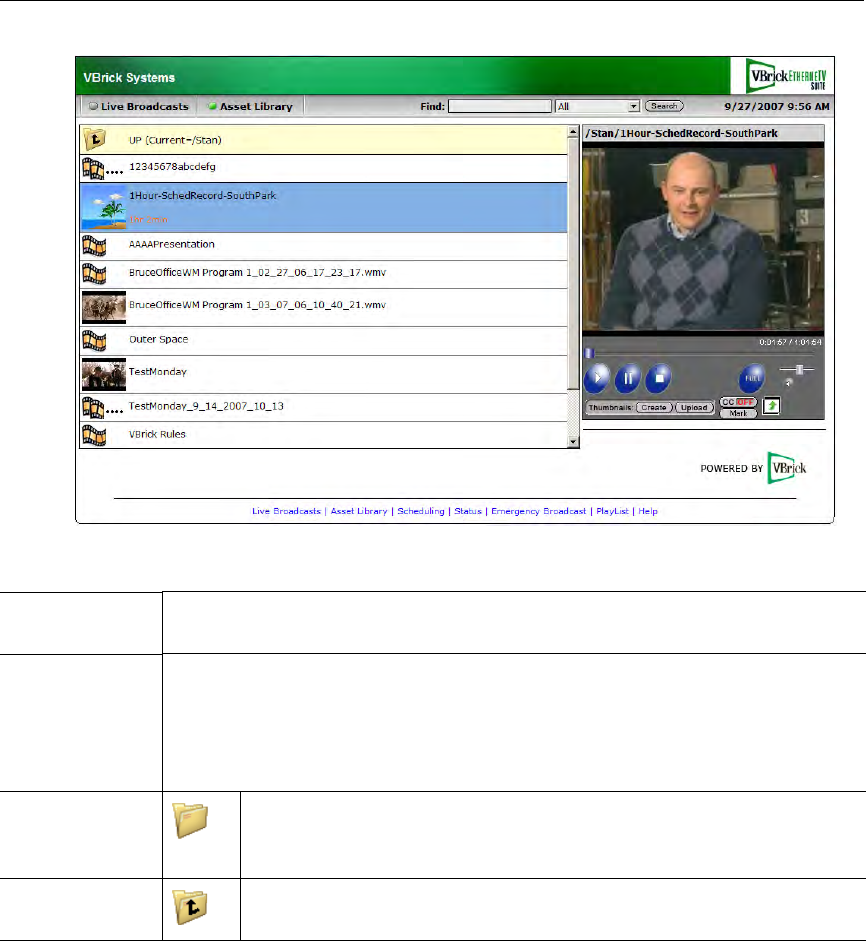The height and width of the screenshot is (941, 866).
Task: Click the video seek bar position handle
Action: 589,353
